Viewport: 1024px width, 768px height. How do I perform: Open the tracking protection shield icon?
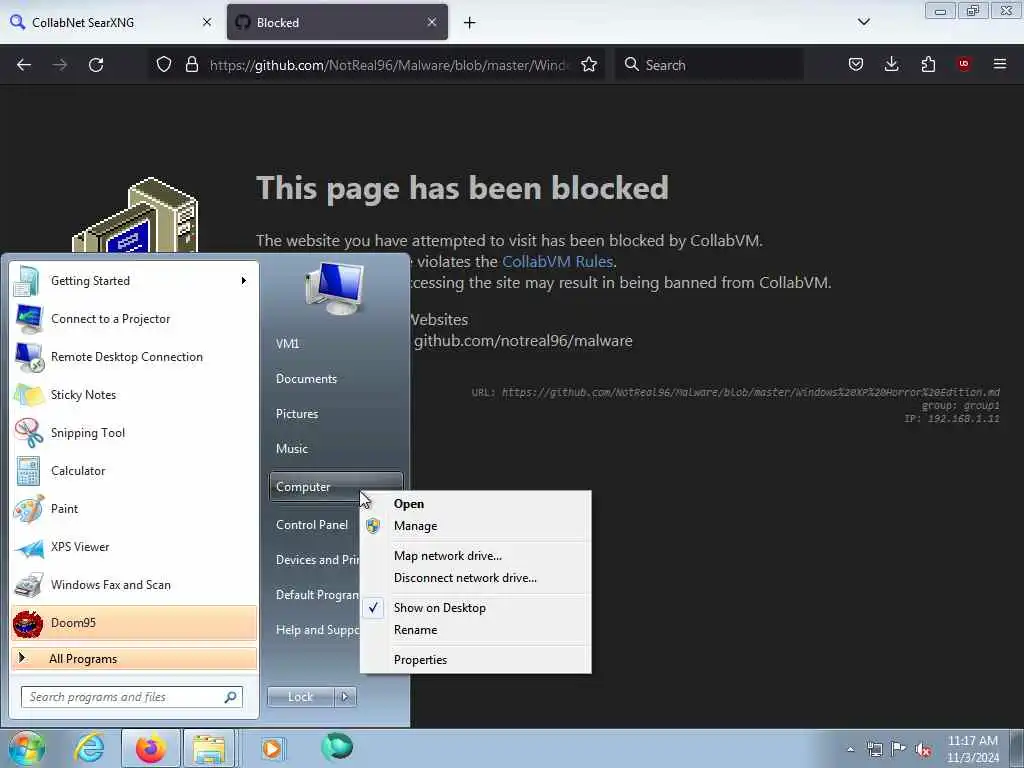tap(164, 64)
